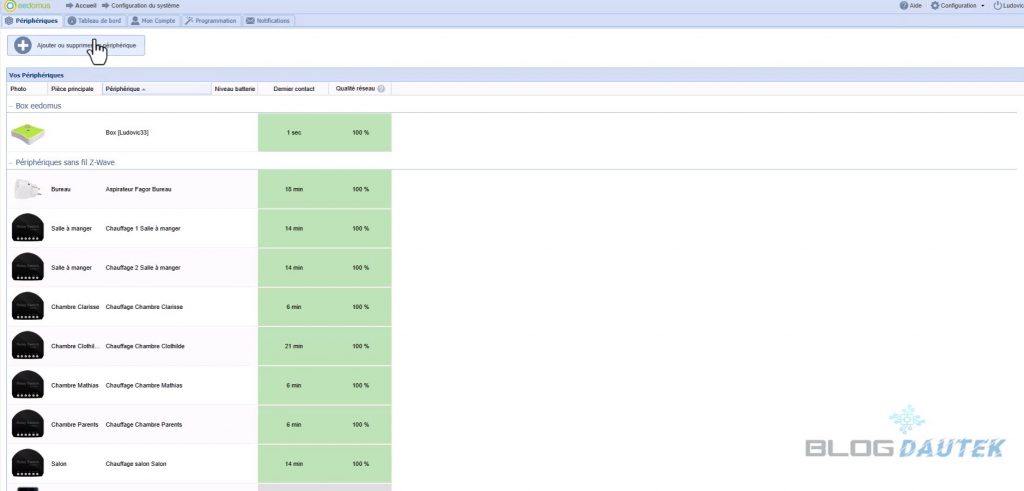Collapse the Périphériques sans fil Z-Wave group
This screenshot has height=491, width=1024.
tap(11, 162)
